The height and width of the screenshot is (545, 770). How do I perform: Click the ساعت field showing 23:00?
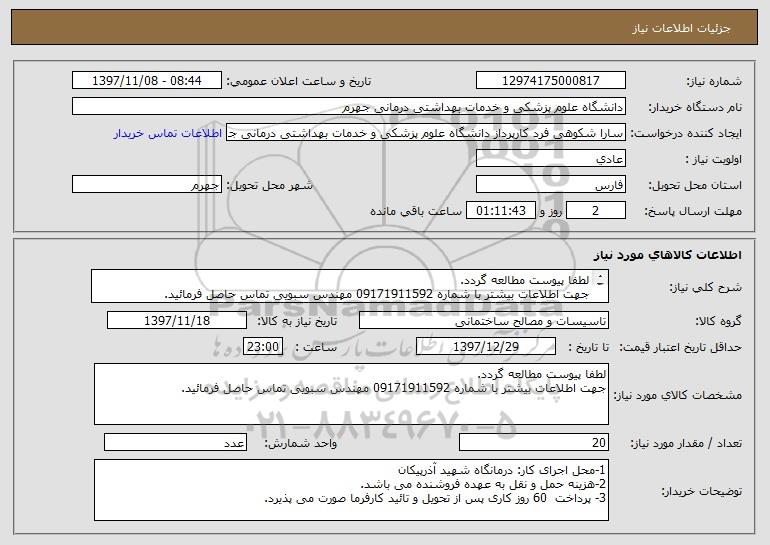coord(263,347)
